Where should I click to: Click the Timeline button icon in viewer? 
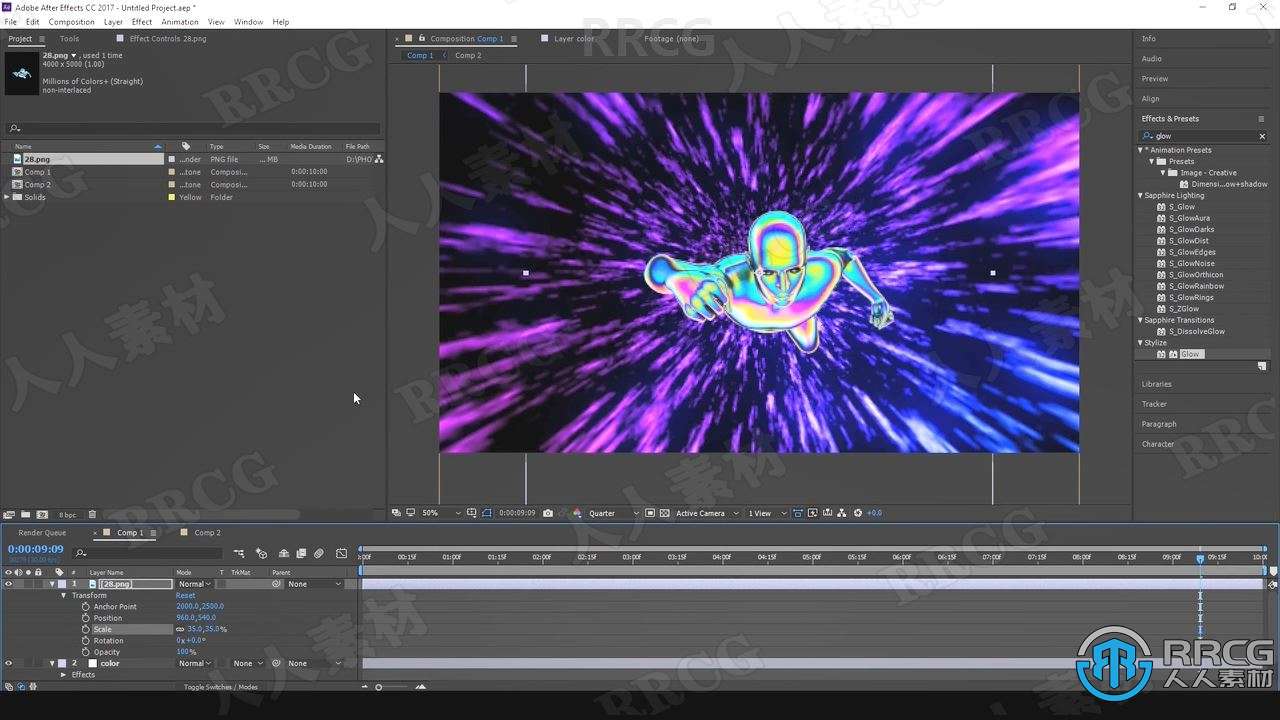[x=826, y=513]
